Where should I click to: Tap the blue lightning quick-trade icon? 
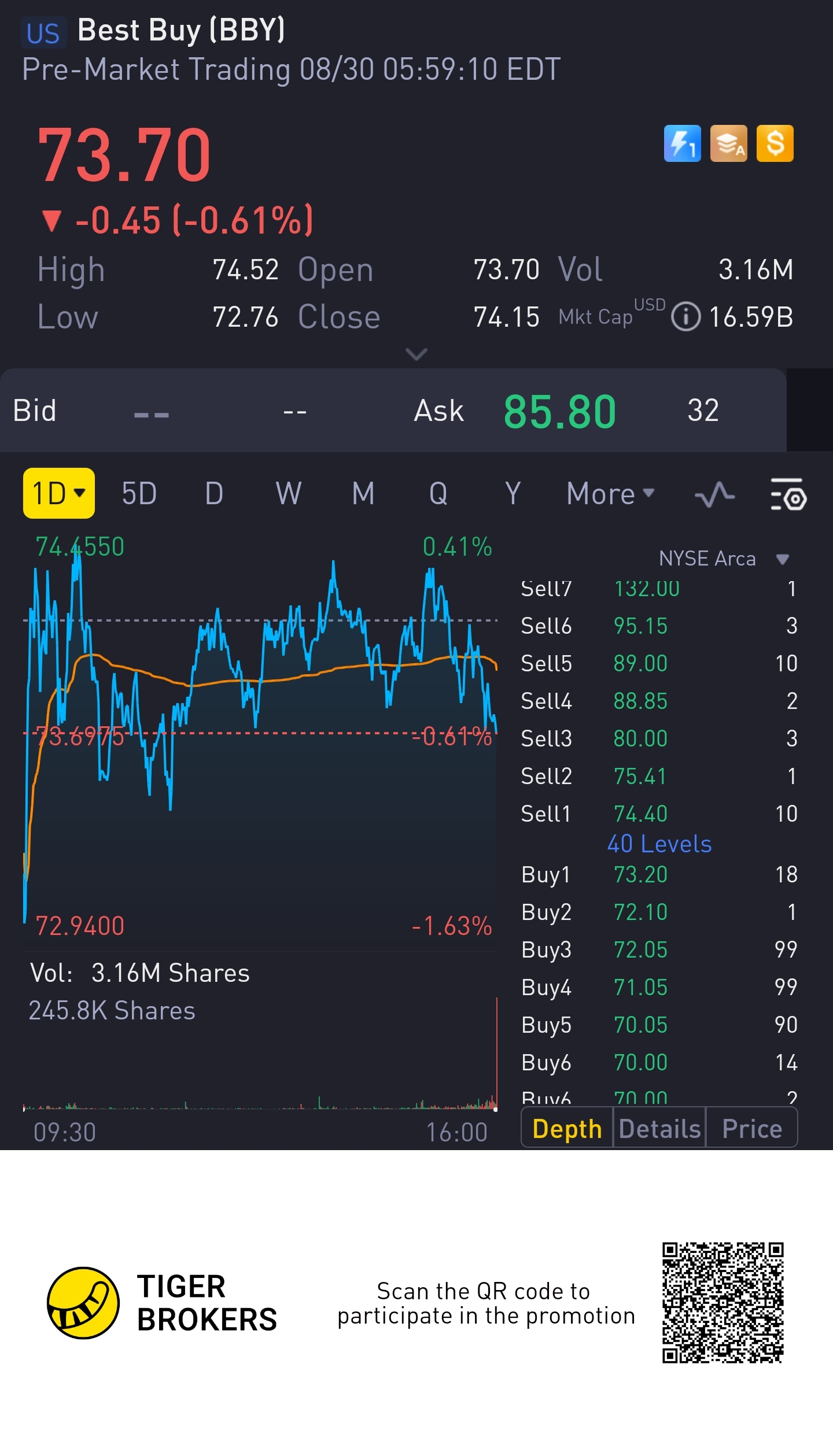click(x=682, y=143)
